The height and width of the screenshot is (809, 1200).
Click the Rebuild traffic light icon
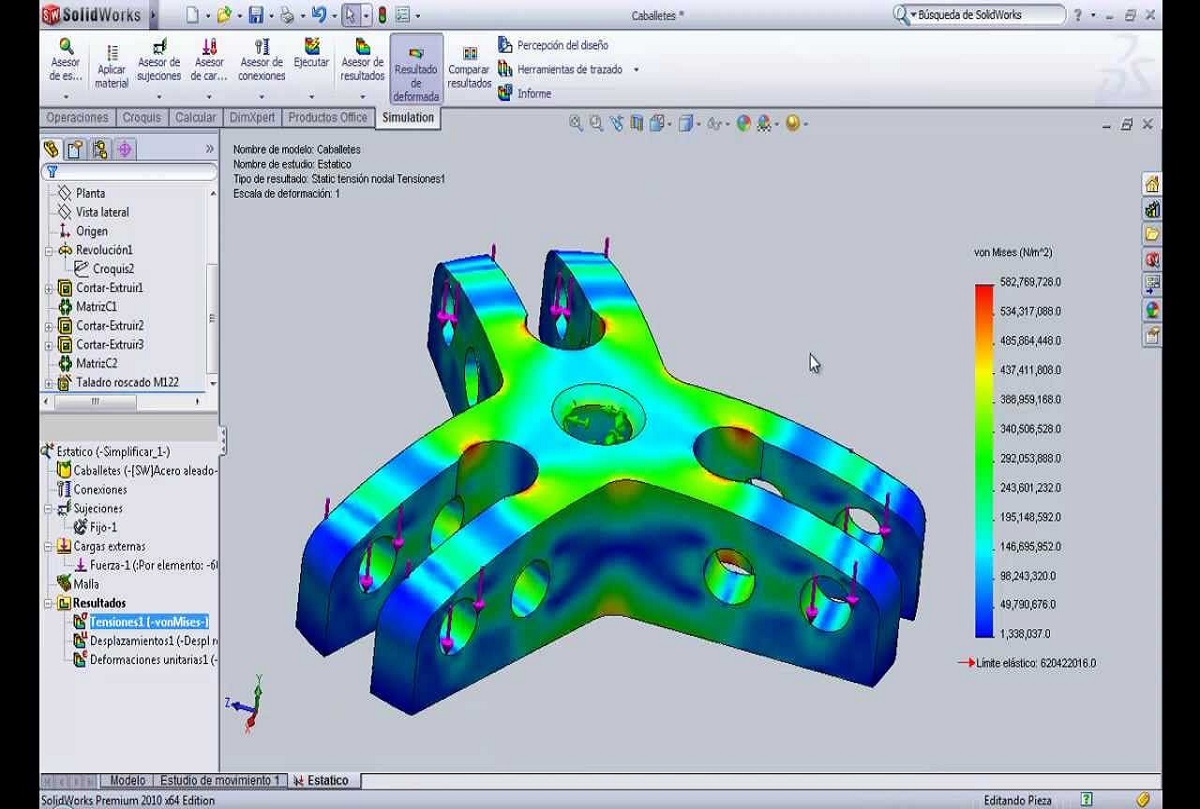382,15
